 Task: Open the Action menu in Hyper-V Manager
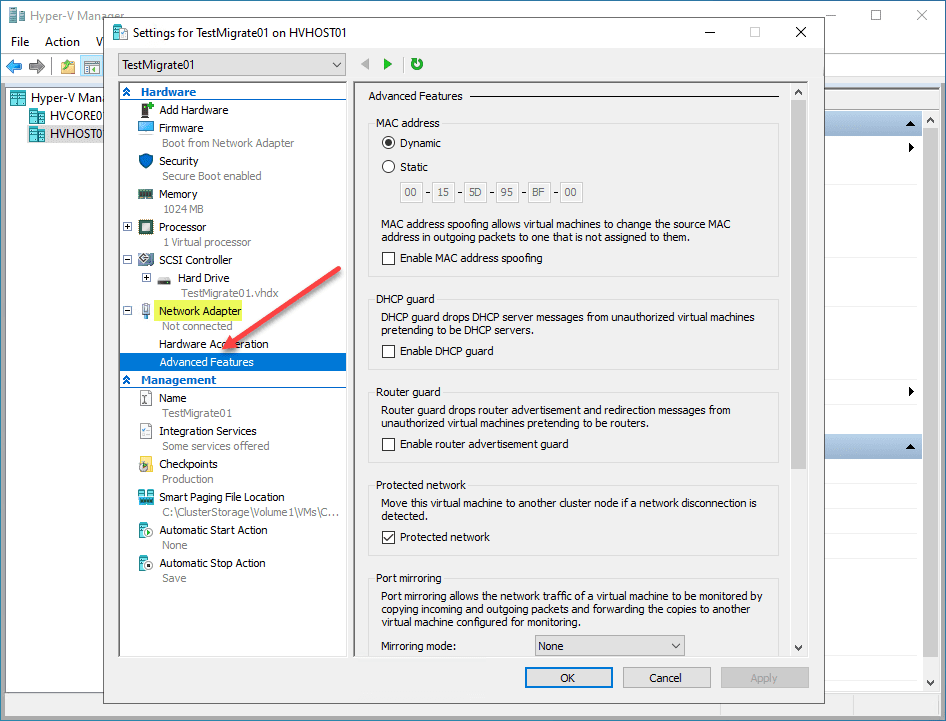(x=62, y=42)
